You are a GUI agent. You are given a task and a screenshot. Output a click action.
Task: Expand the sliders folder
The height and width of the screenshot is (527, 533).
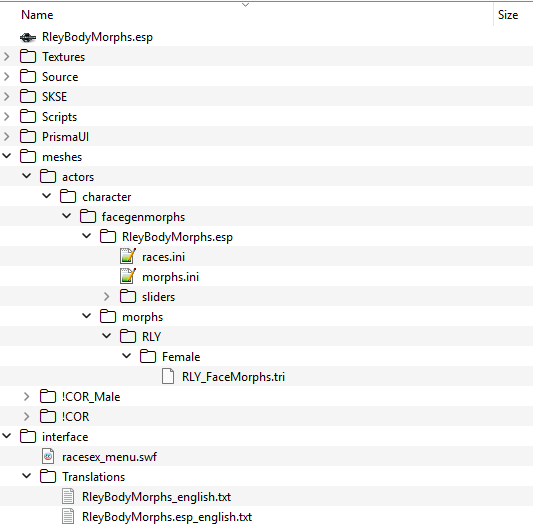[106, 296]
